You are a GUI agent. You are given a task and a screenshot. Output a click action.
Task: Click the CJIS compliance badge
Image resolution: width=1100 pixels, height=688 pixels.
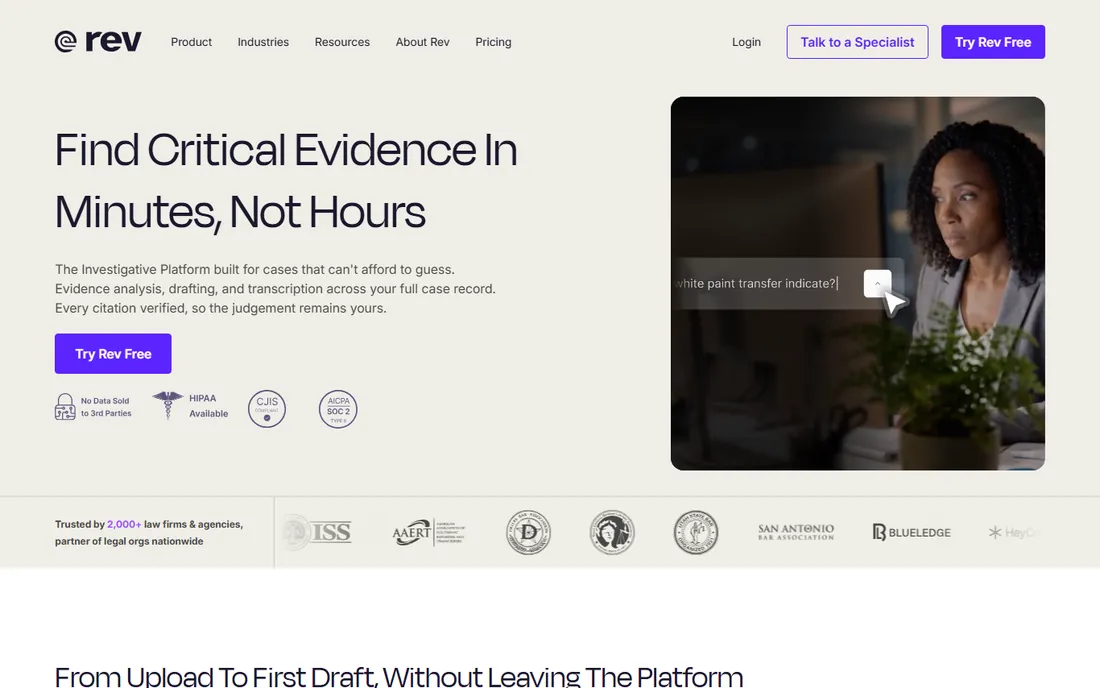267,409
